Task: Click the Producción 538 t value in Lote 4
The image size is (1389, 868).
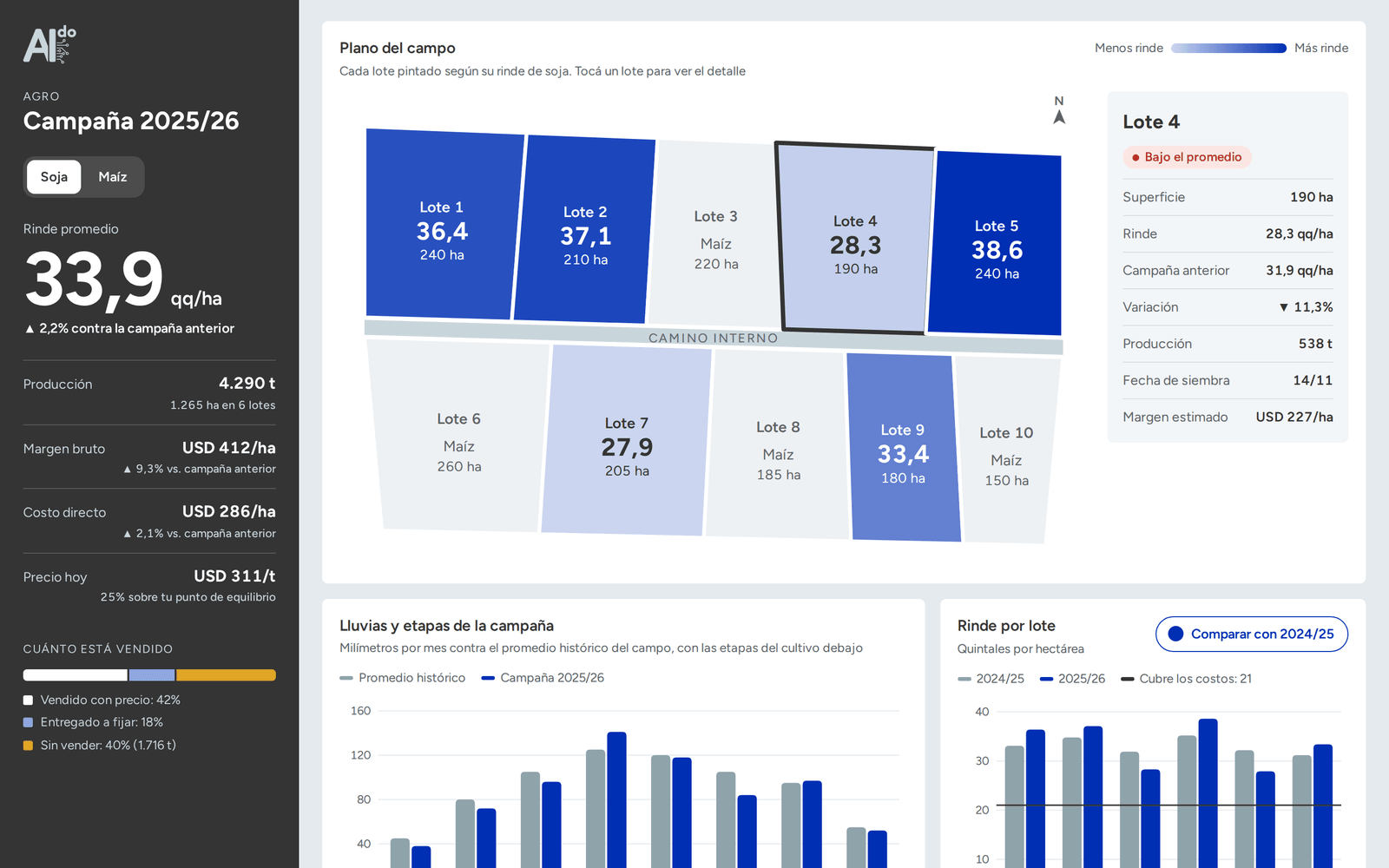Action: [x=1315, y=344]
